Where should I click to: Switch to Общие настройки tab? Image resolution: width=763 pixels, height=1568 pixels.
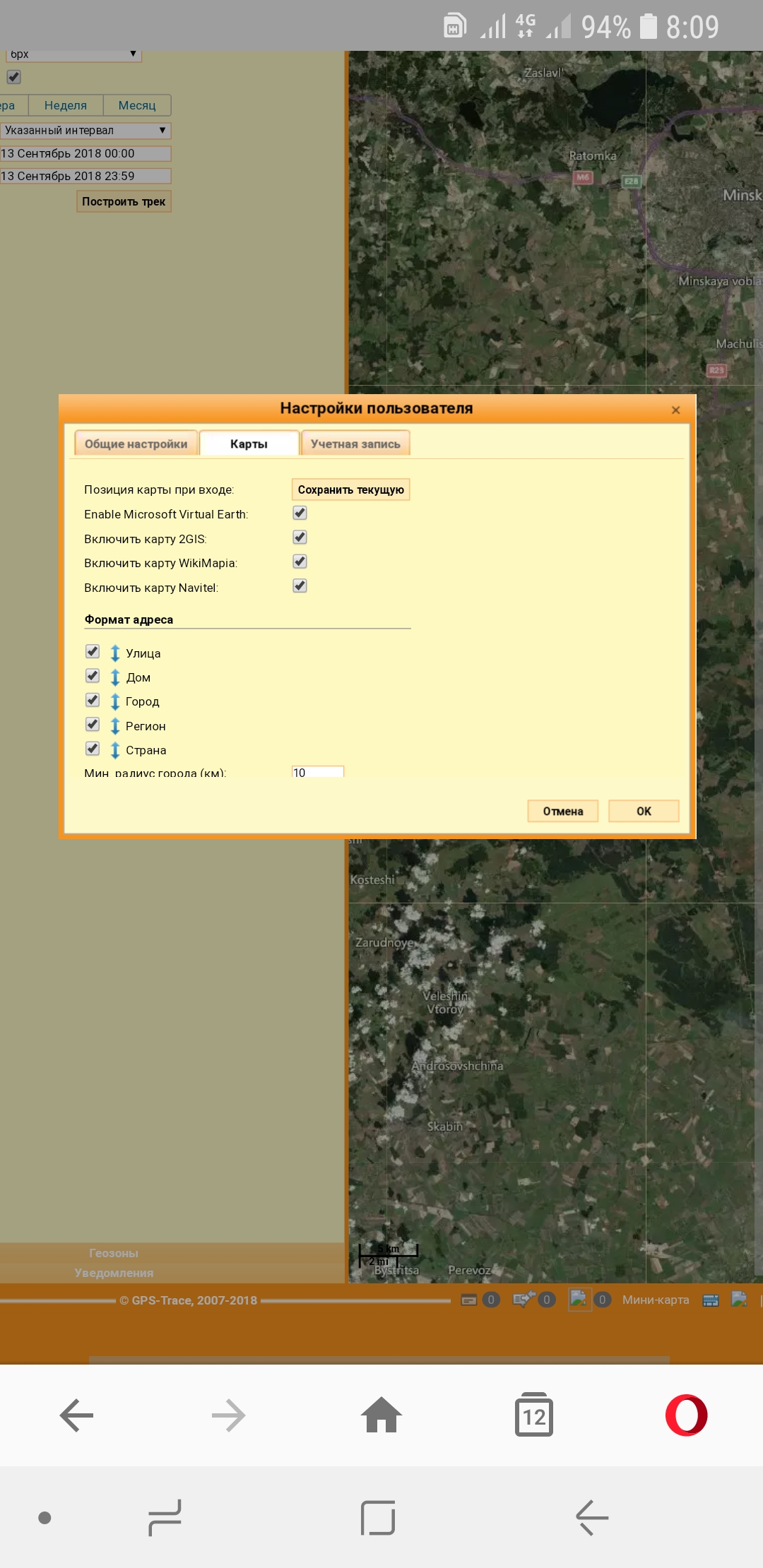click(x=136, y=444)
